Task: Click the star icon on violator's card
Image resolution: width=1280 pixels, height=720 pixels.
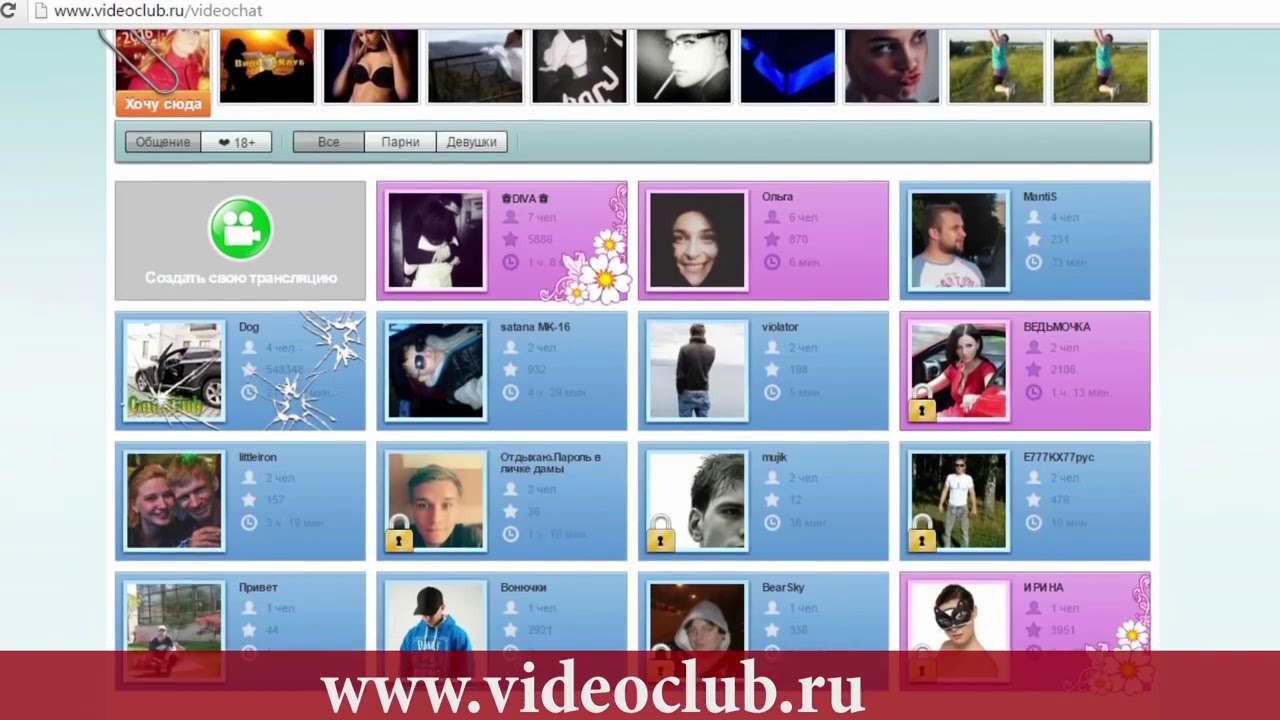Action: [x=772, y=370]
